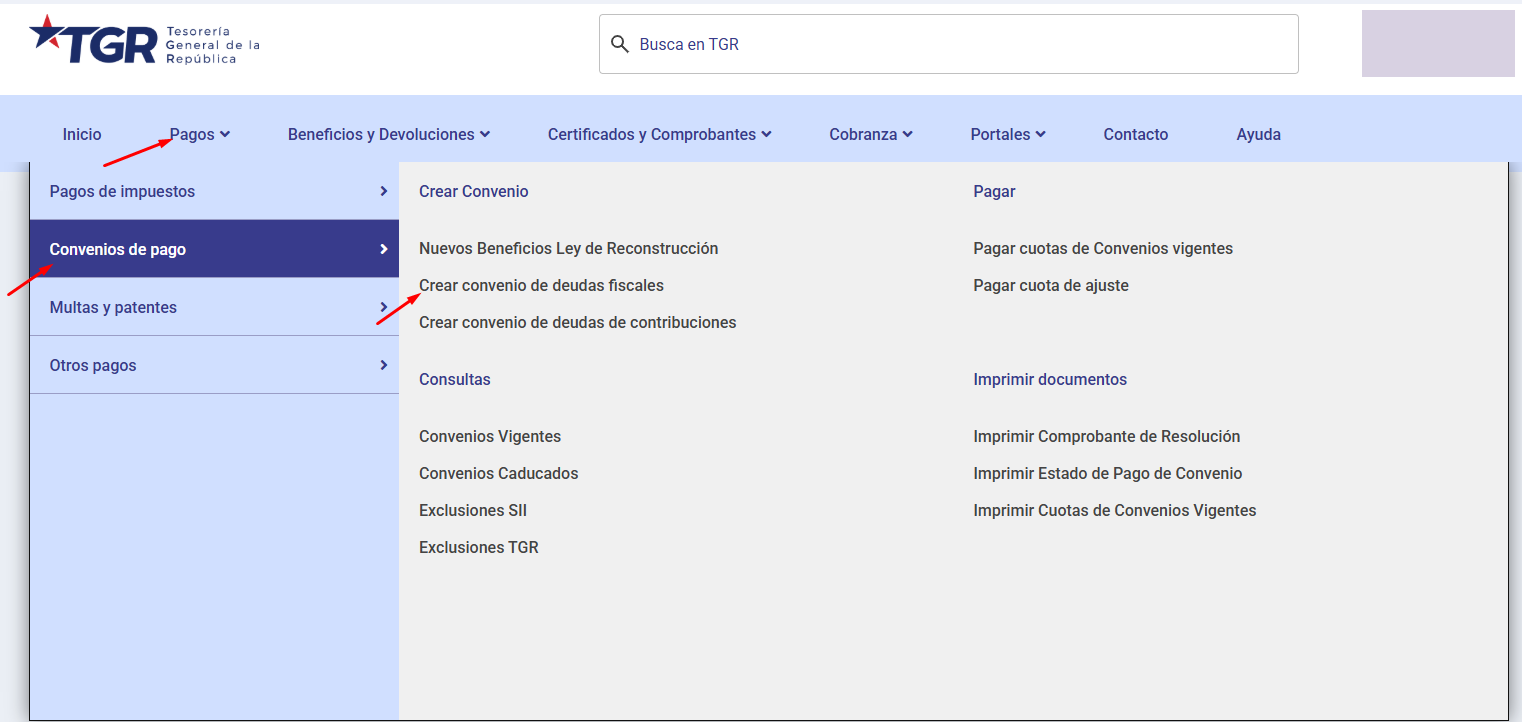Viewport: 1522px width, 722px height.
Task: Open Pagar cuota de ajuste
Action: click(x=1051, y=285)
